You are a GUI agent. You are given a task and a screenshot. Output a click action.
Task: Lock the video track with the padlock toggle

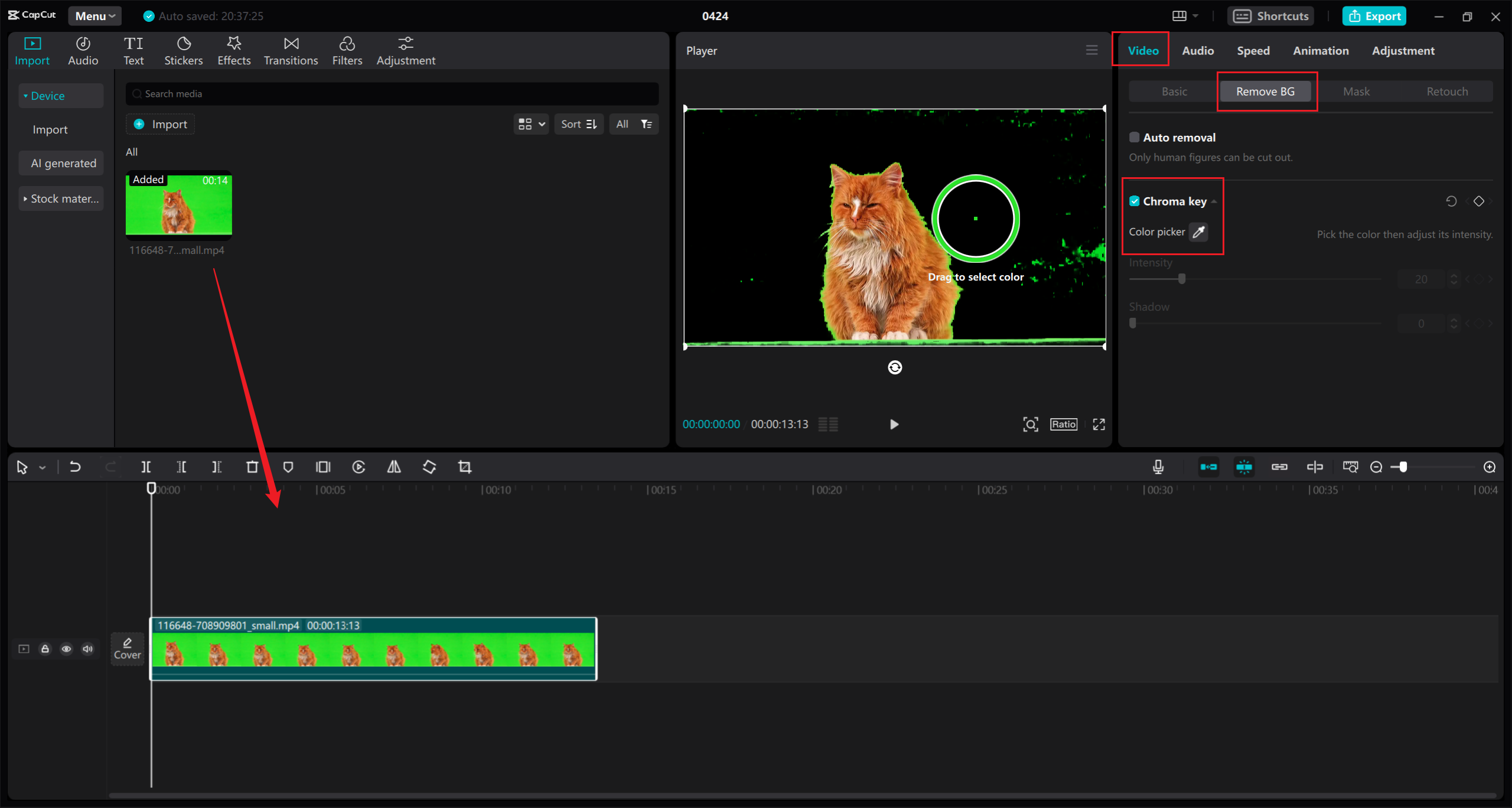click(45, 649)
